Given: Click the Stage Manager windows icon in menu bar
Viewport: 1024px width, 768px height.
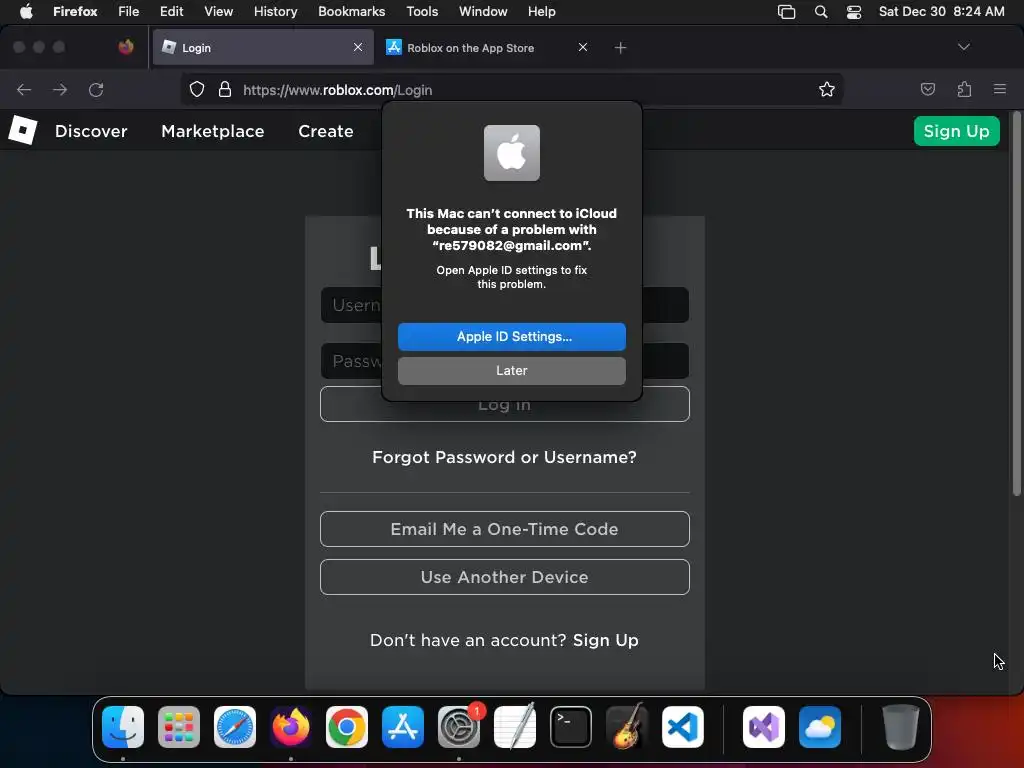Looking at the screenshot, I should [x=786, y=12].
